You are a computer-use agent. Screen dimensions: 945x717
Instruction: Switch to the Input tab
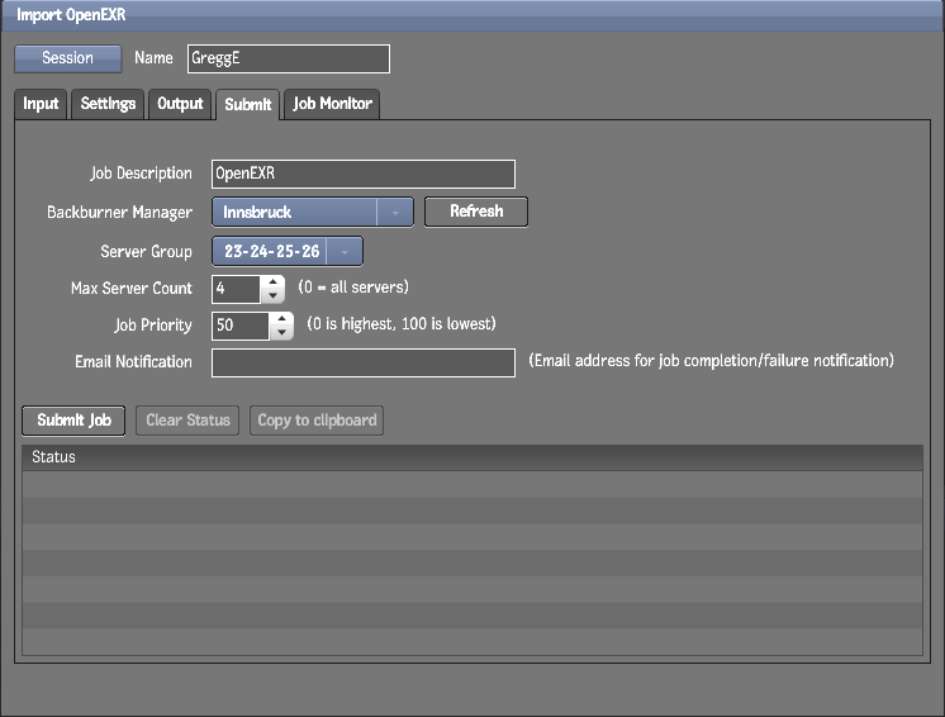pyautogui.click(x=41, y=104)
